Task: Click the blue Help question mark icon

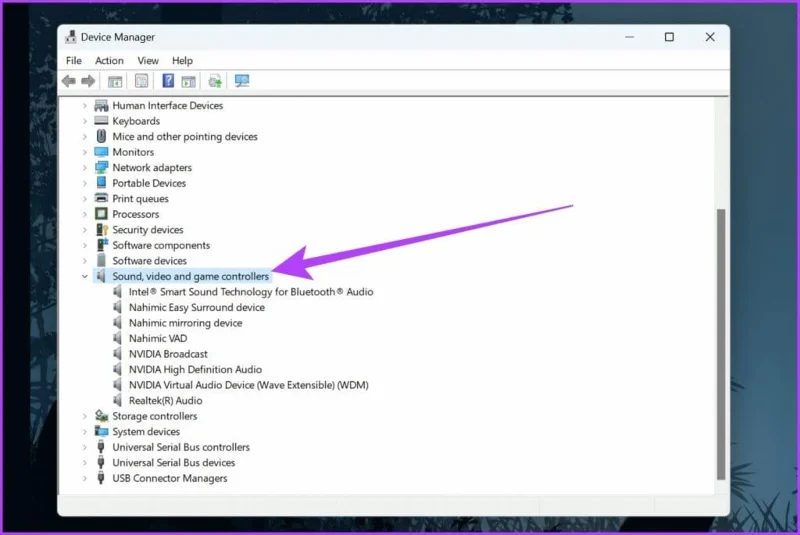Action: (168, 81)
